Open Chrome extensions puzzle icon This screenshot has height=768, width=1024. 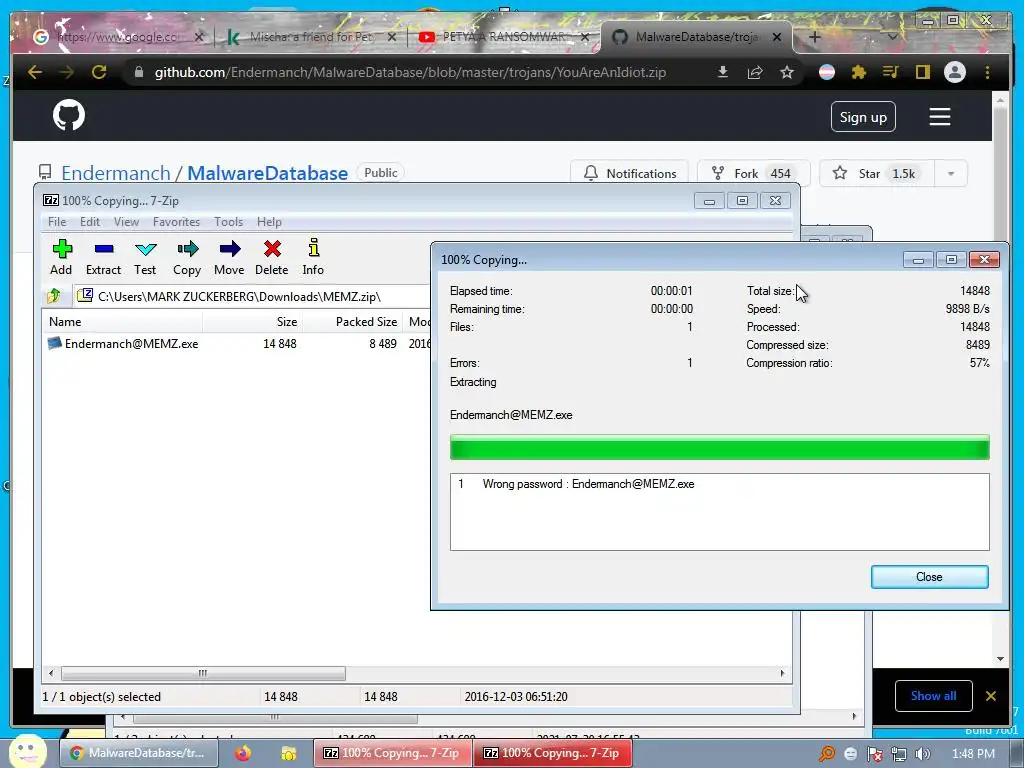[859, 72]
